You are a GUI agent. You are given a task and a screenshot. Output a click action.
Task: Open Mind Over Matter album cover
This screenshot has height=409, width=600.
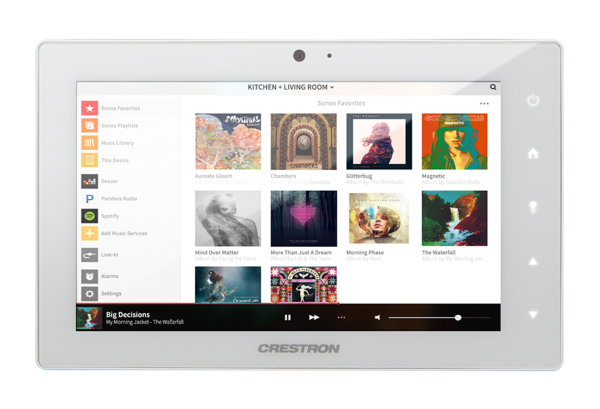[228, 218]
